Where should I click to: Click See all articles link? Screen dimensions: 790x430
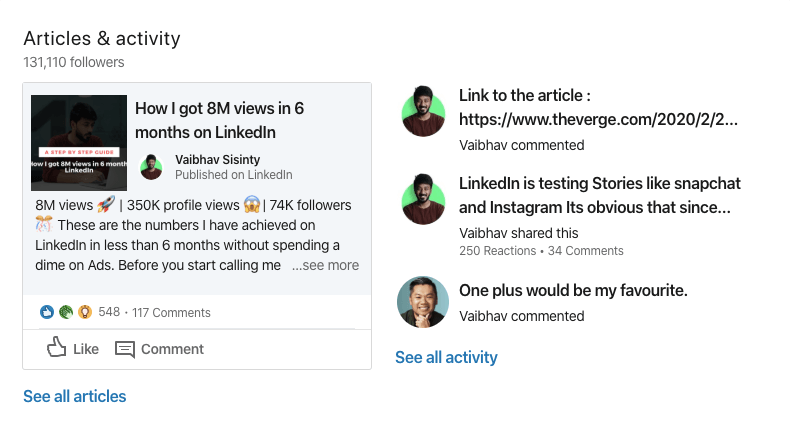point(75,396)
